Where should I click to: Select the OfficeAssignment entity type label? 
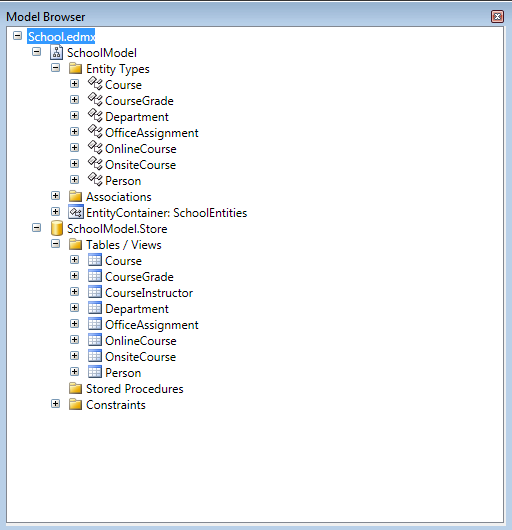pyautogui.click(x=152, y=133)
